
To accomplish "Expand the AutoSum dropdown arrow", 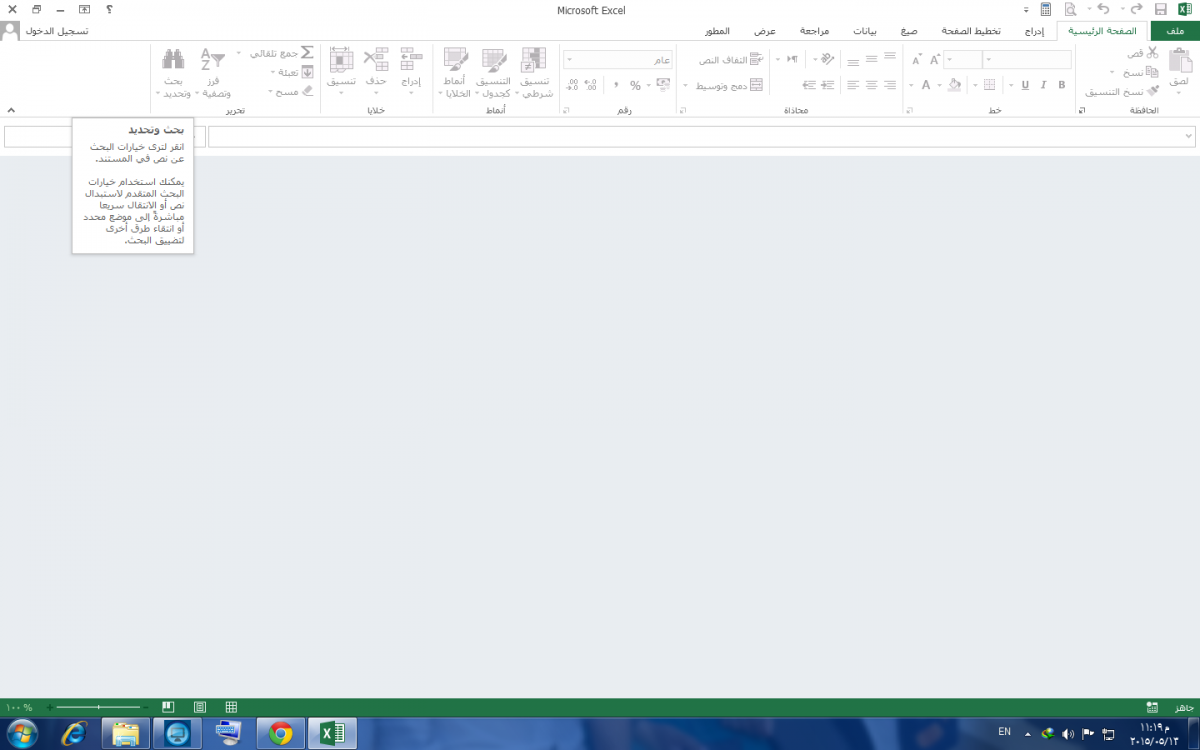I will point(240,52).
